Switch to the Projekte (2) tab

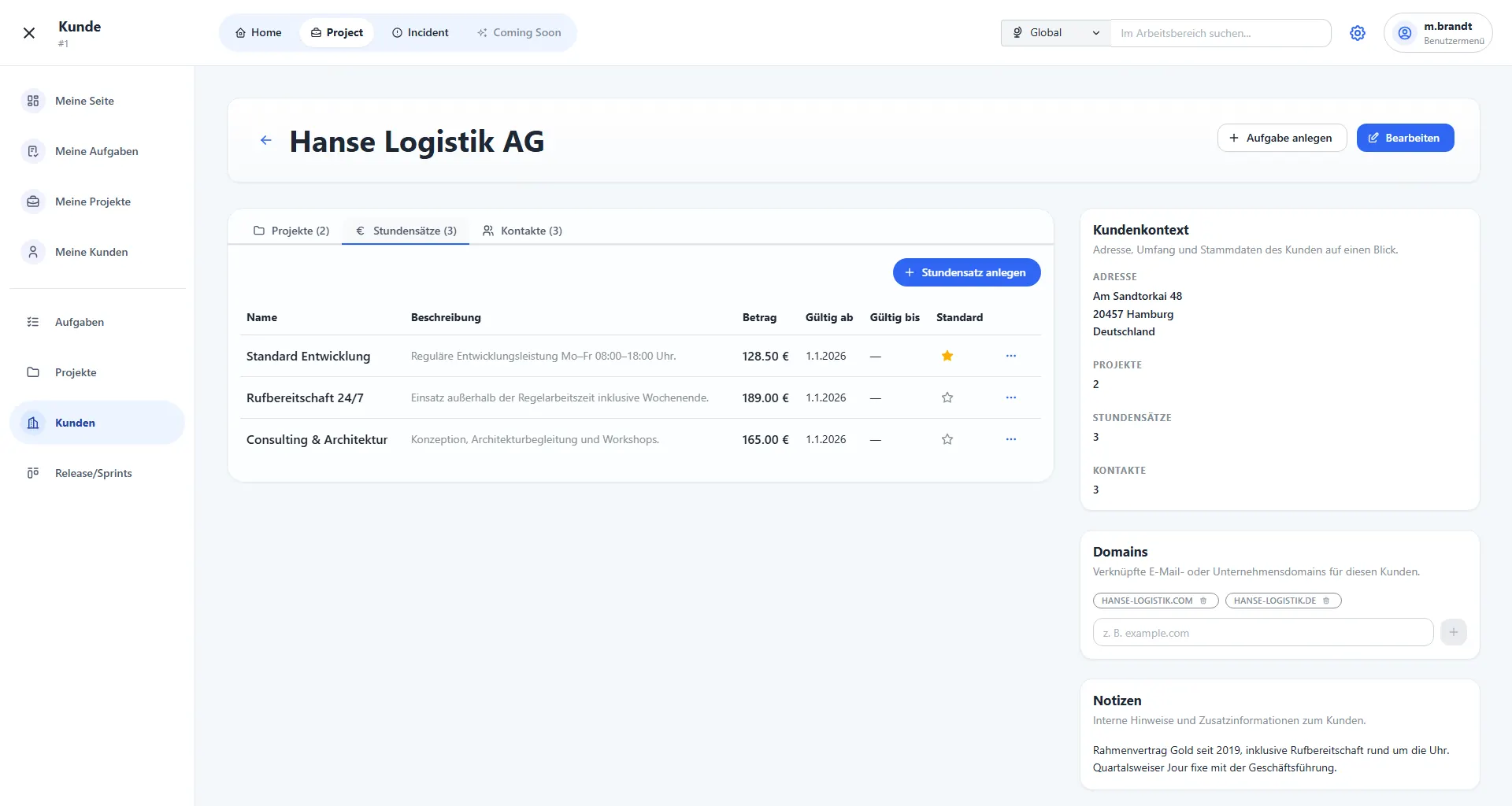tap(291, 231)
